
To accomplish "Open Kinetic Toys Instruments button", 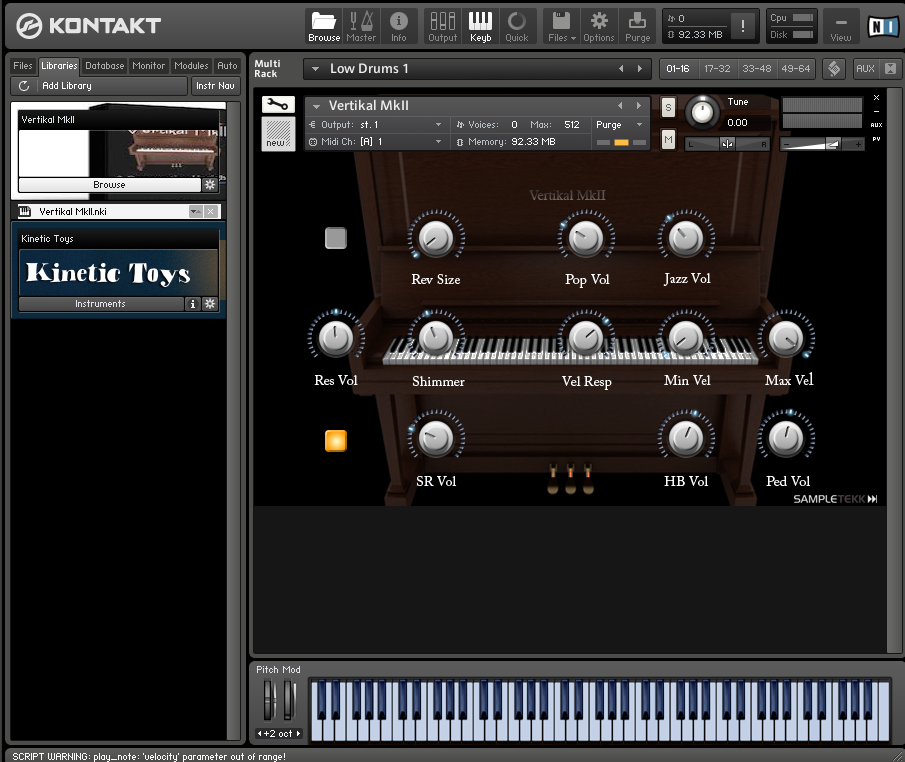I will coord(100,304).
